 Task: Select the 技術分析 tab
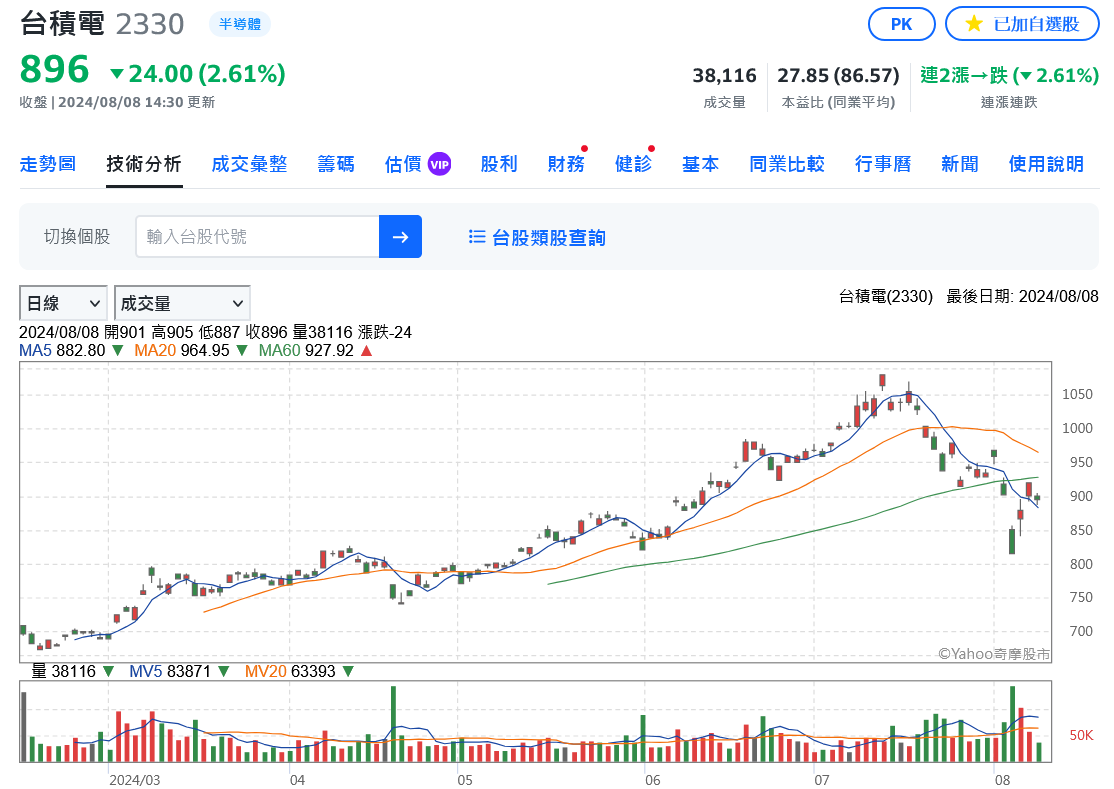tap(144, 164)
